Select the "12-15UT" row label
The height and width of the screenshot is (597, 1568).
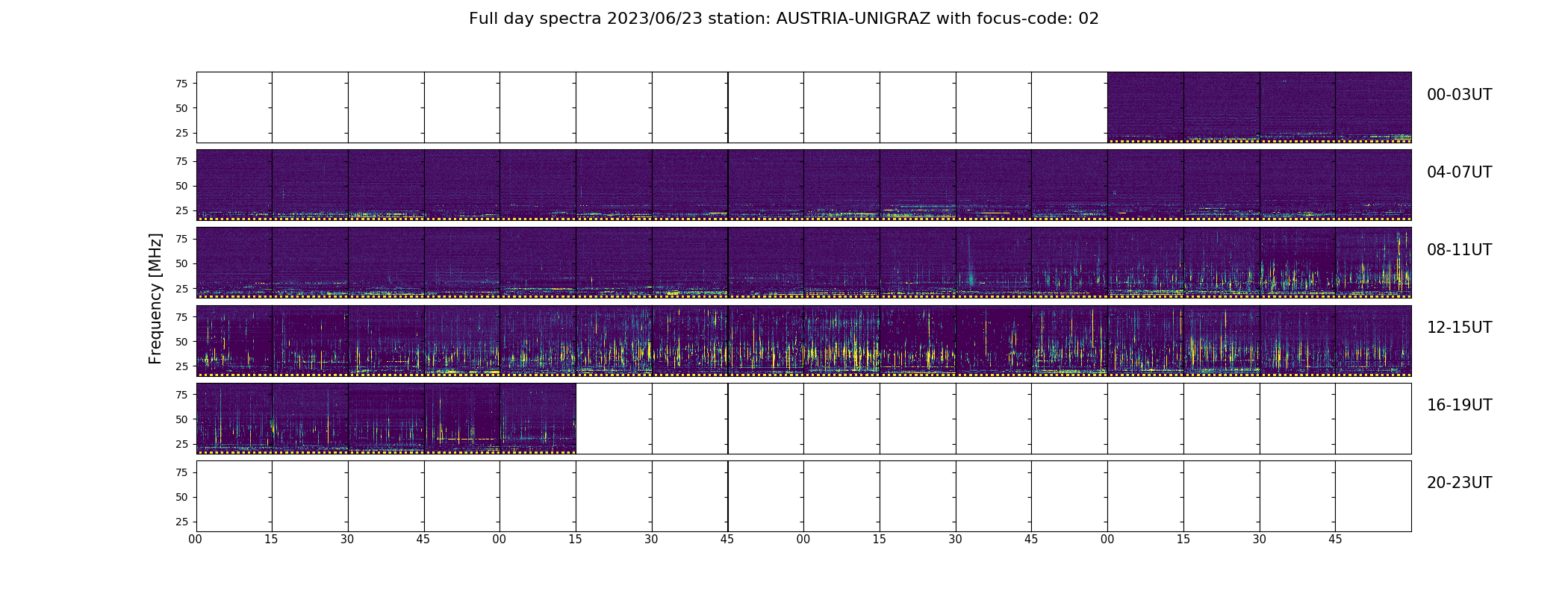coord(1459,328)
